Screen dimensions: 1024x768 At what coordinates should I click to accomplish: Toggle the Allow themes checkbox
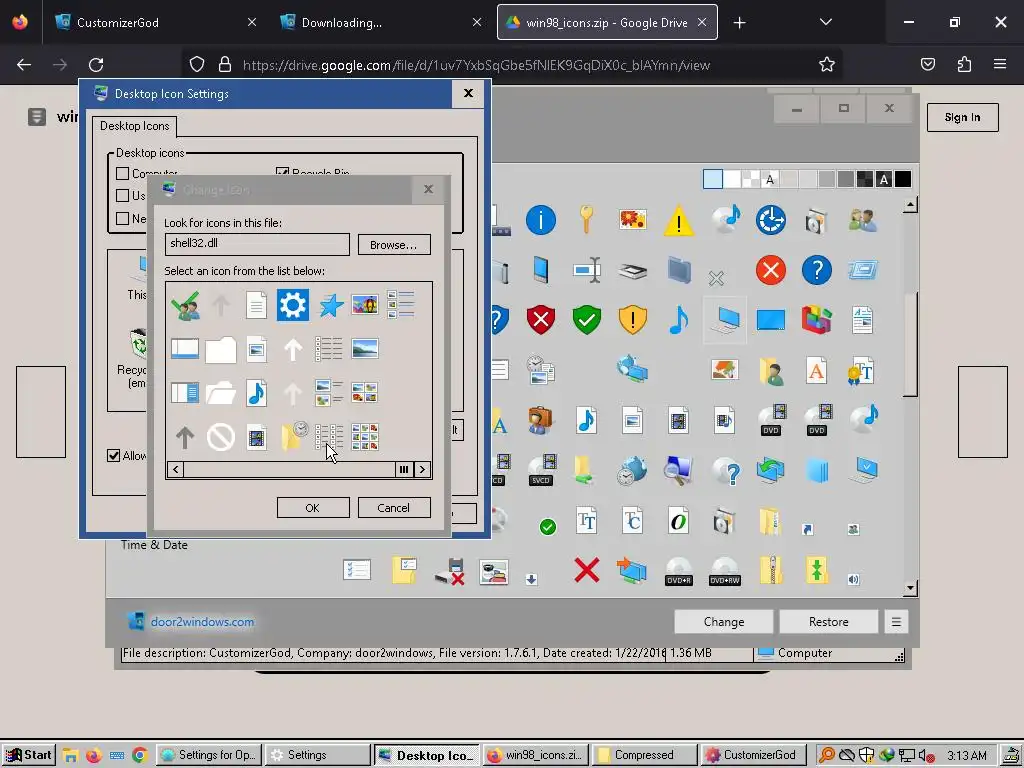[114, 455]
